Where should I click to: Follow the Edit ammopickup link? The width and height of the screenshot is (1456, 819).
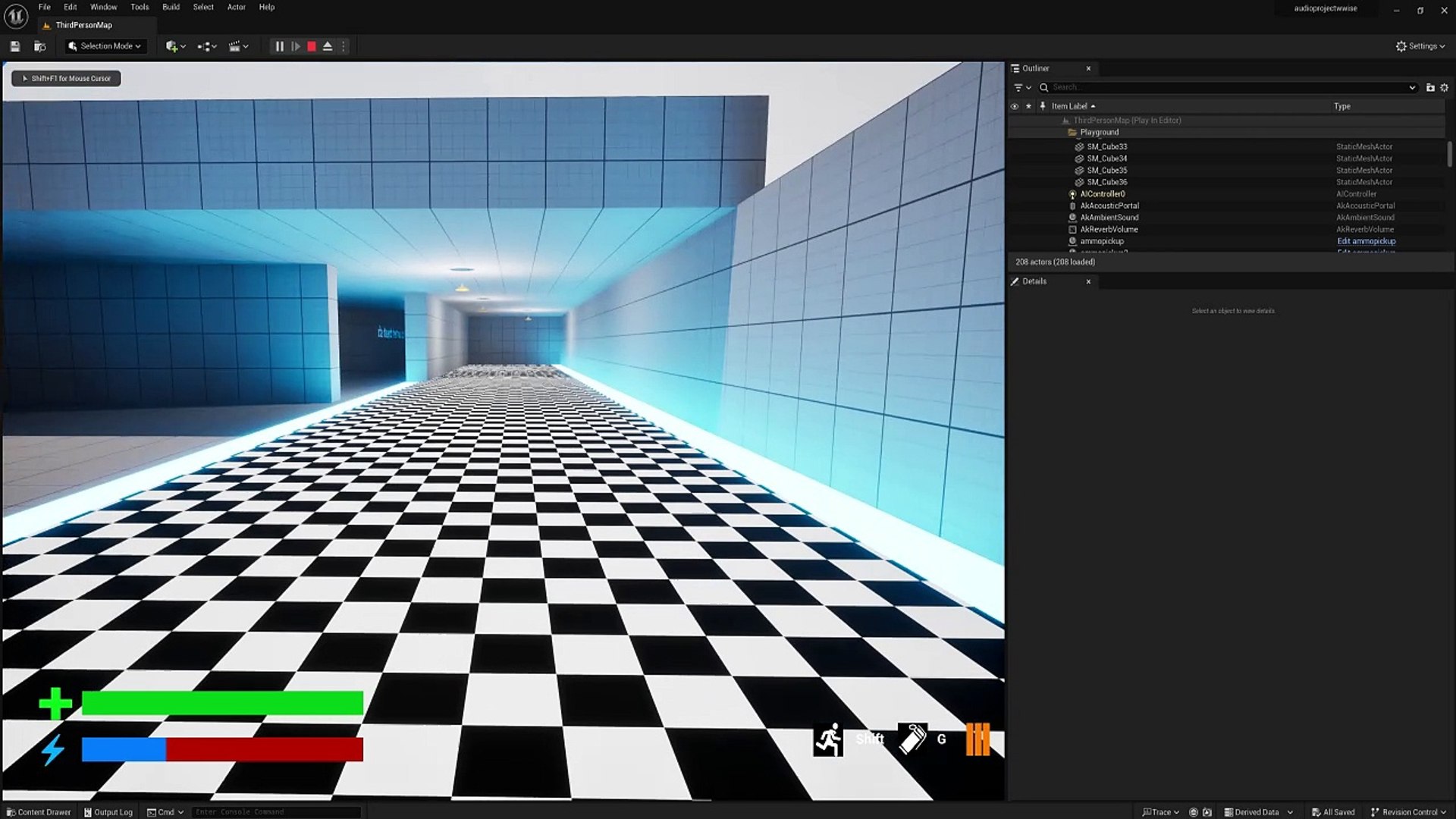point(1367,241)
